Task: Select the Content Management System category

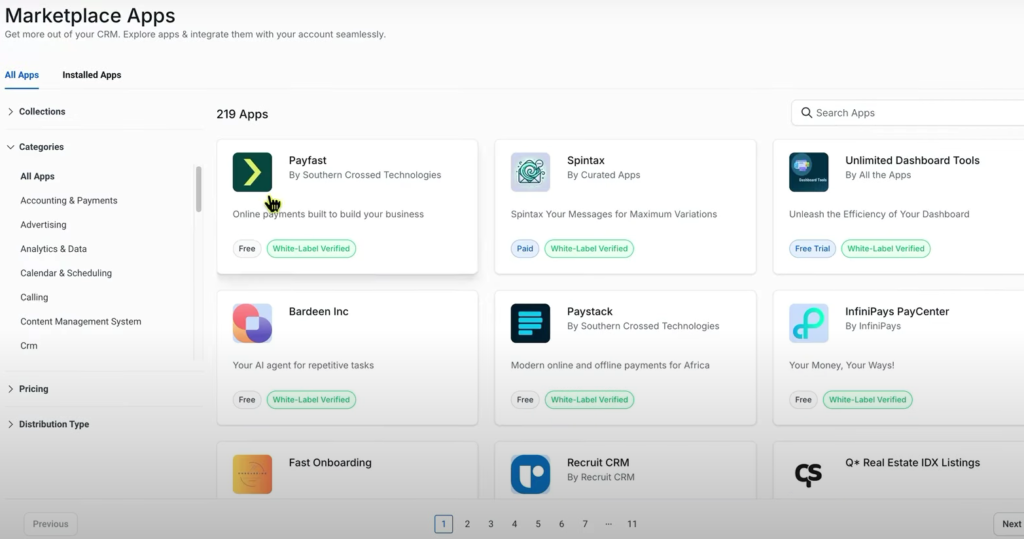Action: [80, 321]
